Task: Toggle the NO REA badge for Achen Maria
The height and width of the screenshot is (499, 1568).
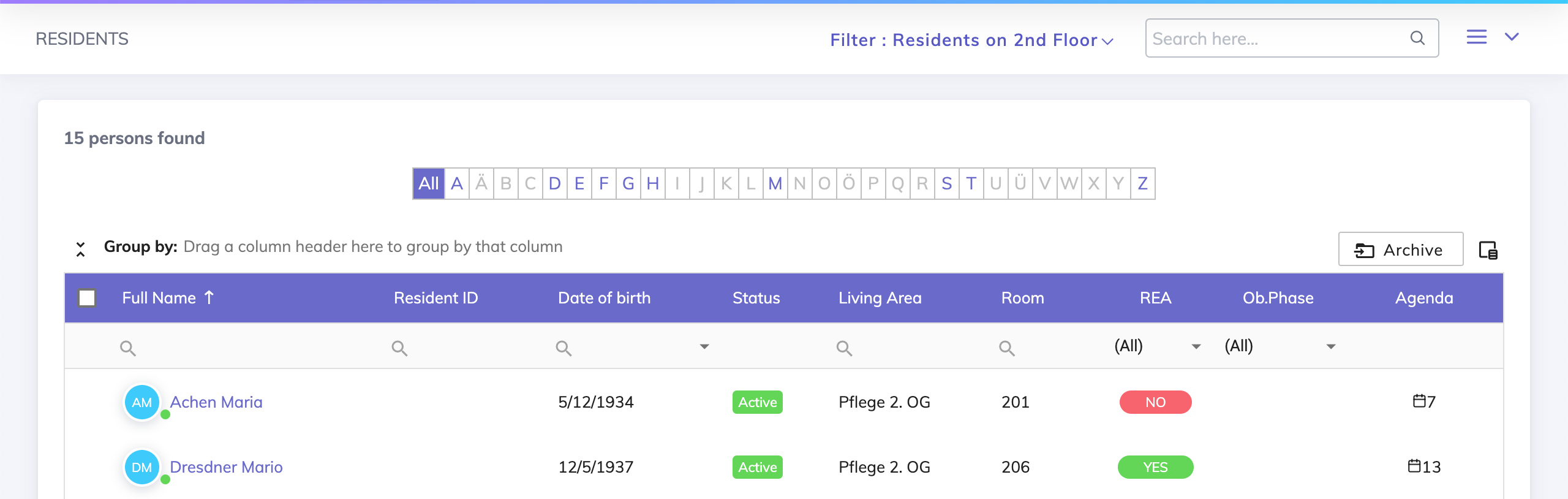Action: pyautogui.click(x=1155, y=402)
